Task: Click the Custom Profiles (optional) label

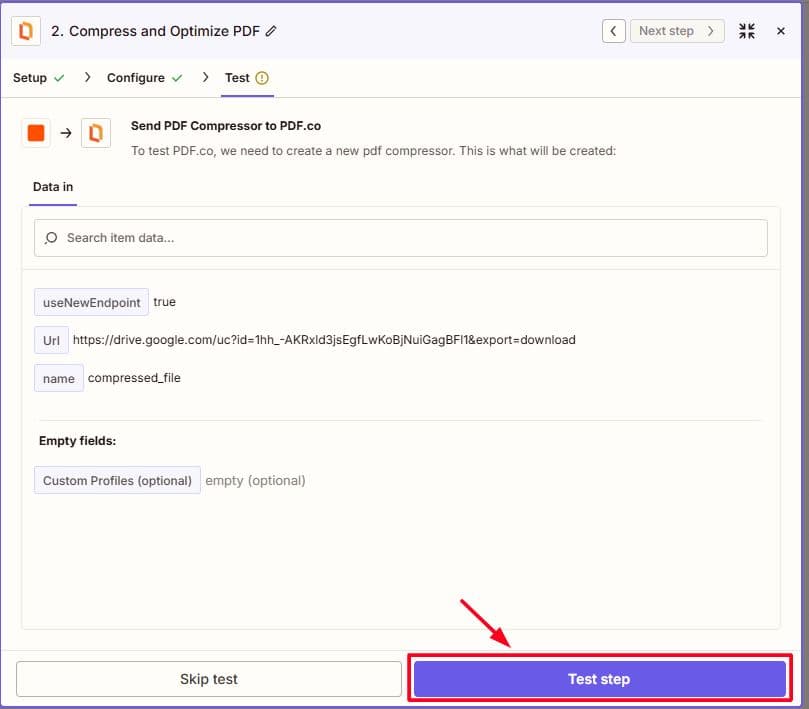Action: tap(117, 480)
